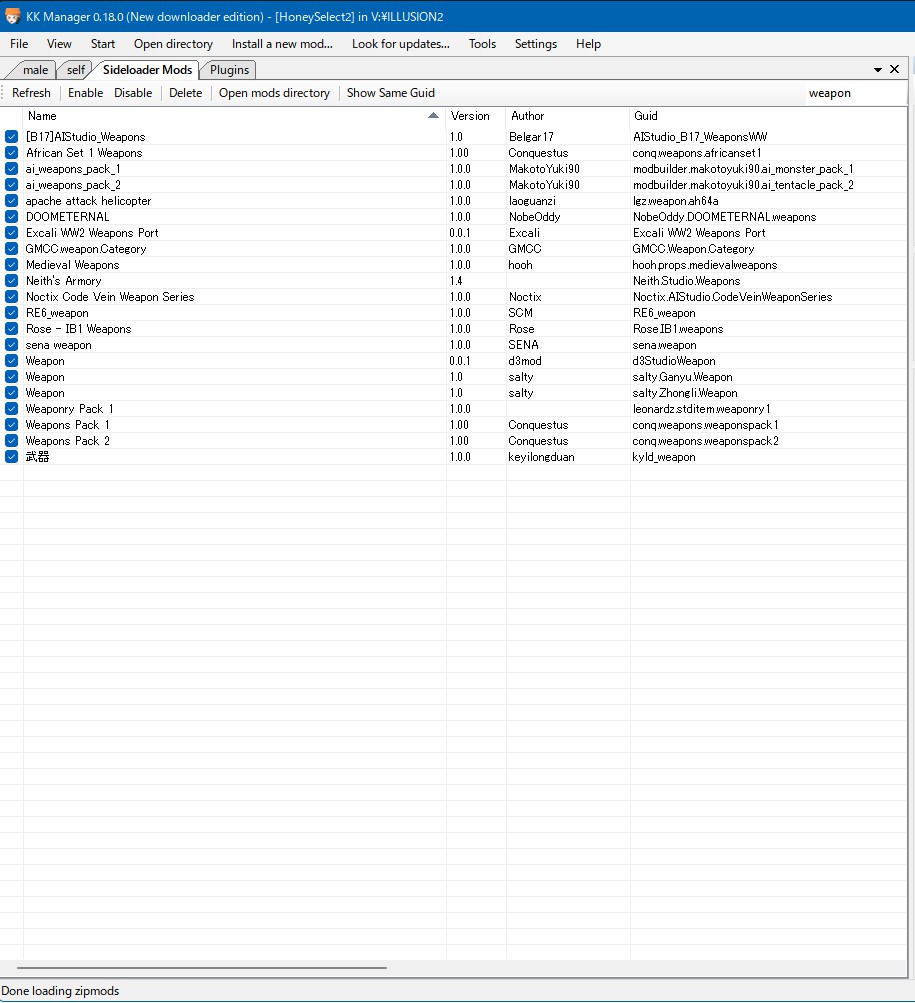Switch to the male tab
915x1003 pixels.
[35, 70]
